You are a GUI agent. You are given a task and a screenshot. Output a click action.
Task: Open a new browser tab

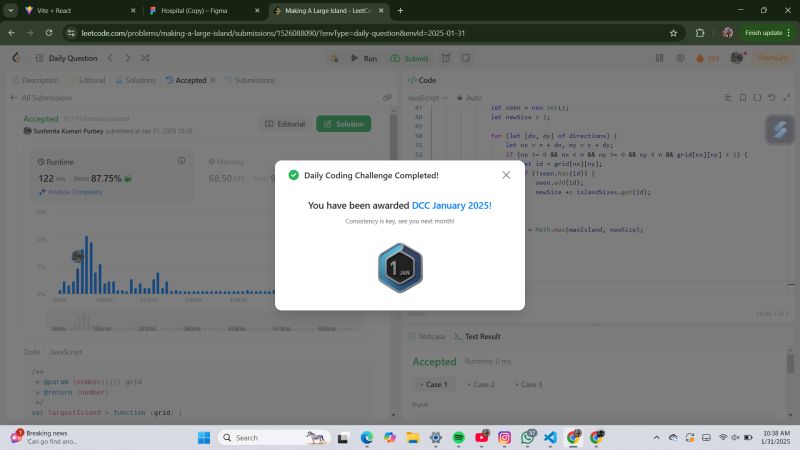point(400,10)
